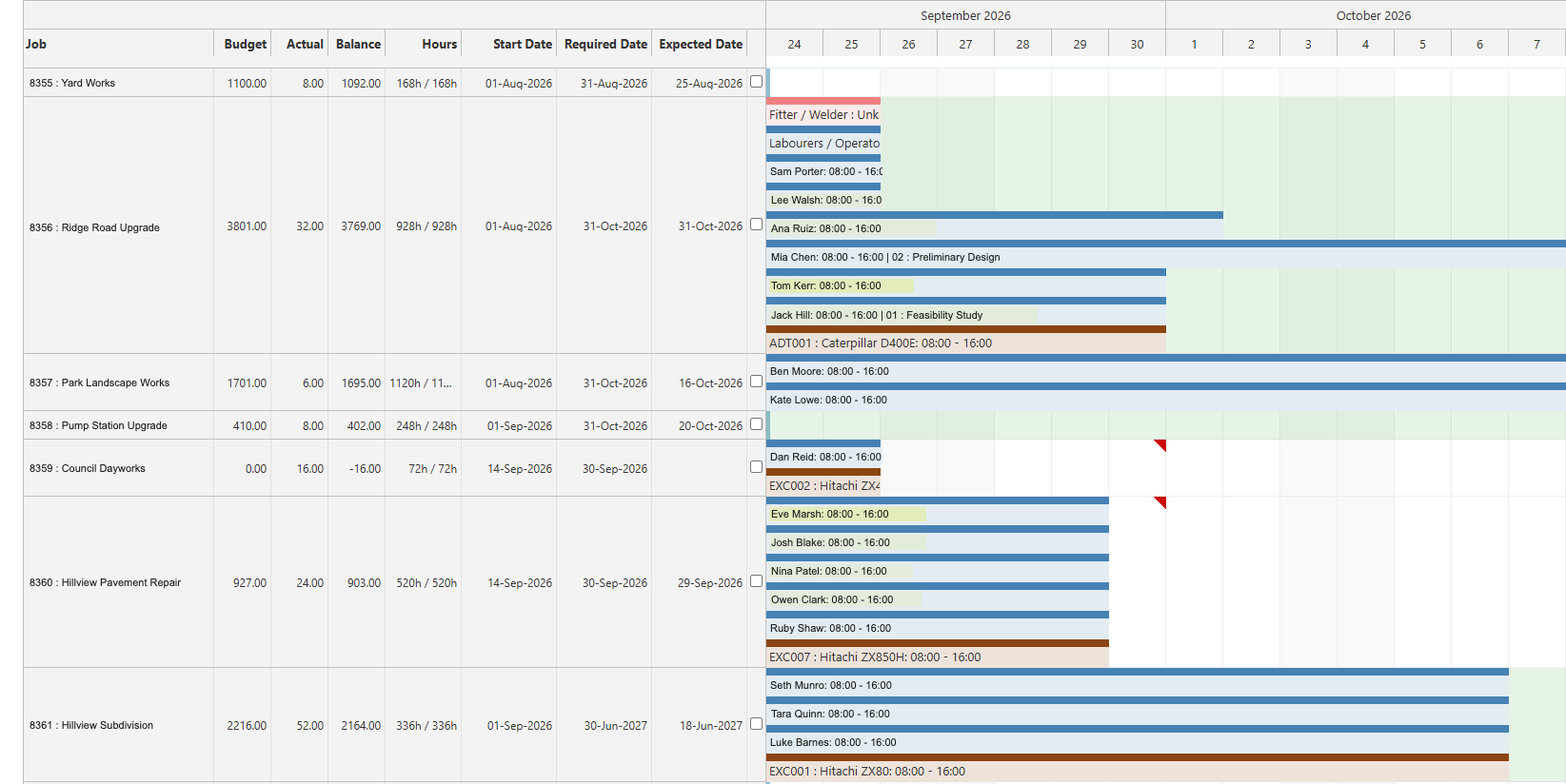
Task: Open Mia Chen Preliminary Design allocation
Action: click(x=1166, y=254)
